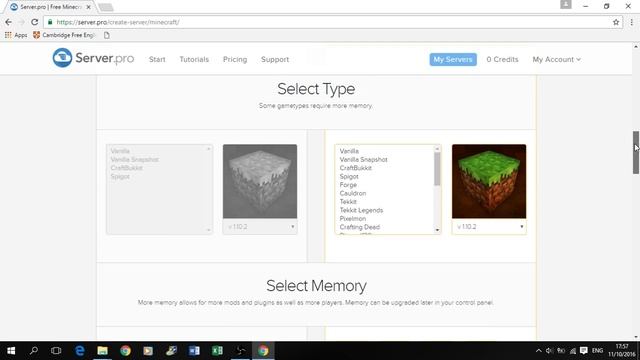Select Tekkit server type
This screenshot has width=640, height=360.
(x=348, y=202)
